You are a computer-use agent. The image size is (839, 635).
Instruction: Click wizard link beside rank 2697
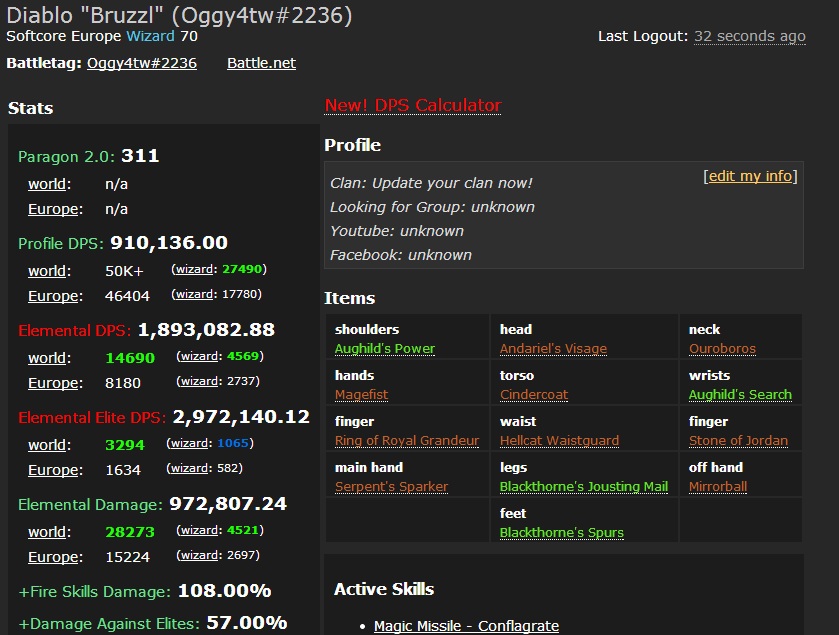pyautogui.click(x=199, y=555)
